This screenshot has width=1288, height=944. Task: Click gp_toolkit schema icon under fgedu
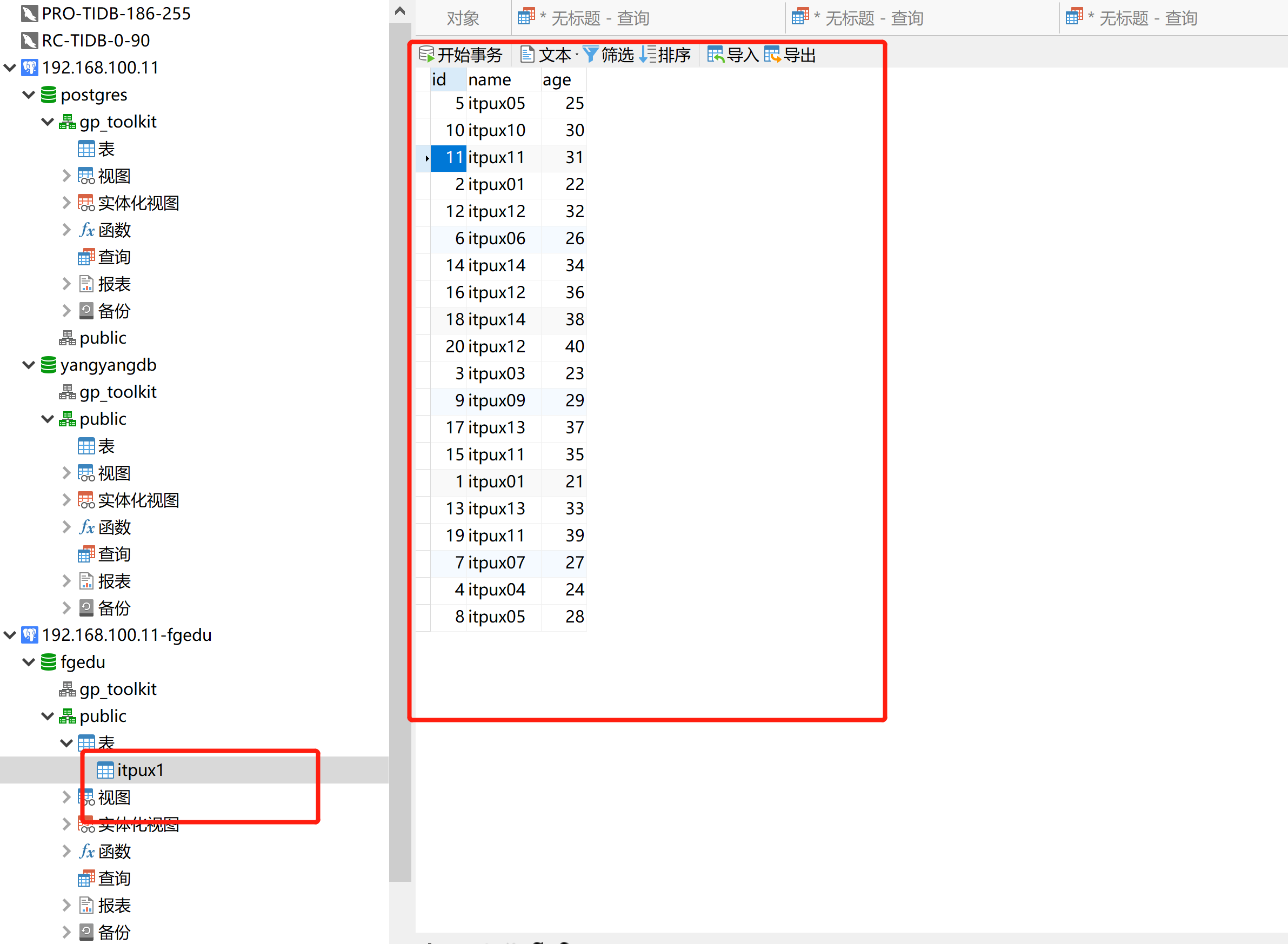(68, 689)
